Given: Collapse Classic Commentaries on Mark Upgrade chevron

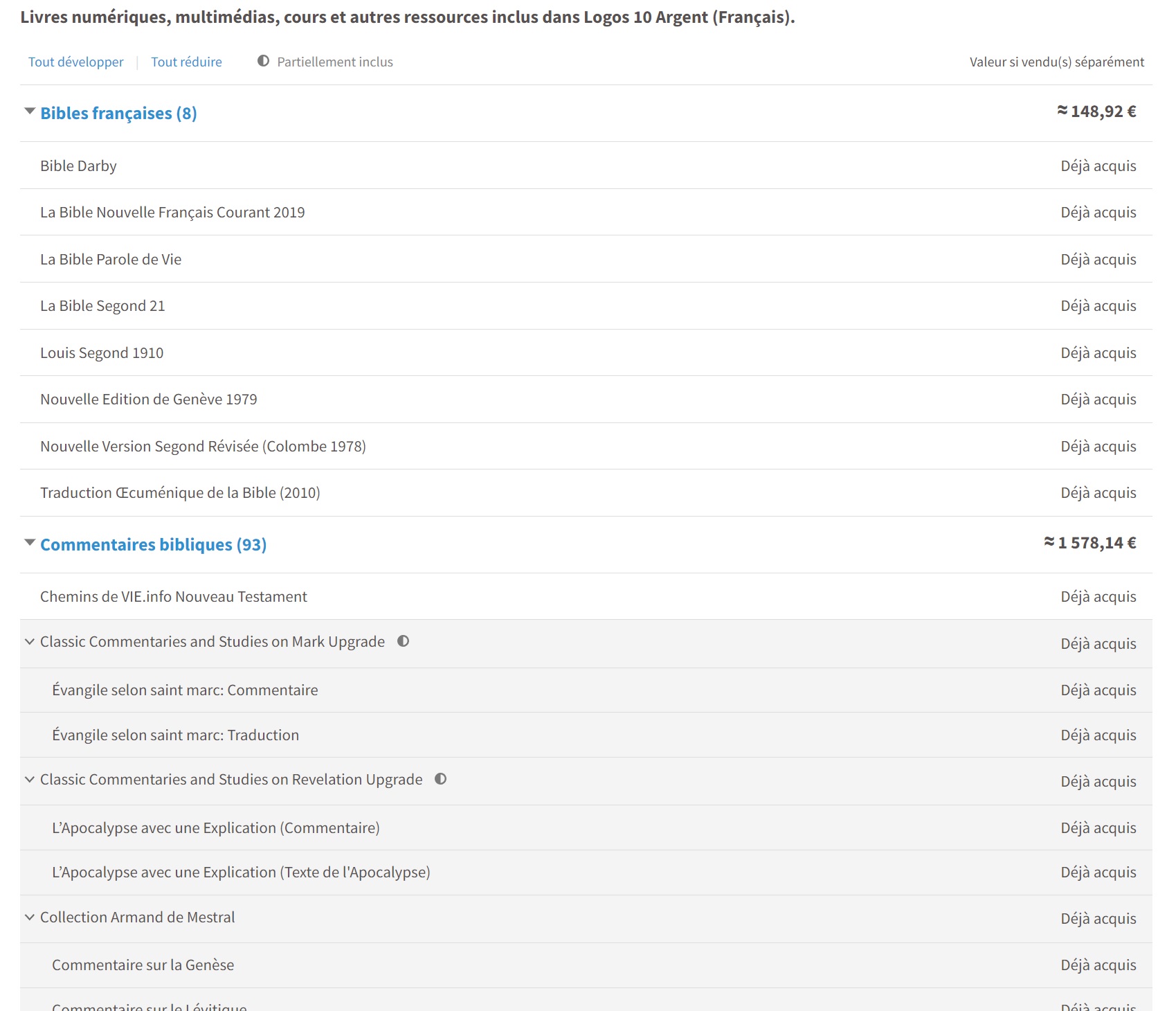Looking at the screenshot, I should pos(30,642).
